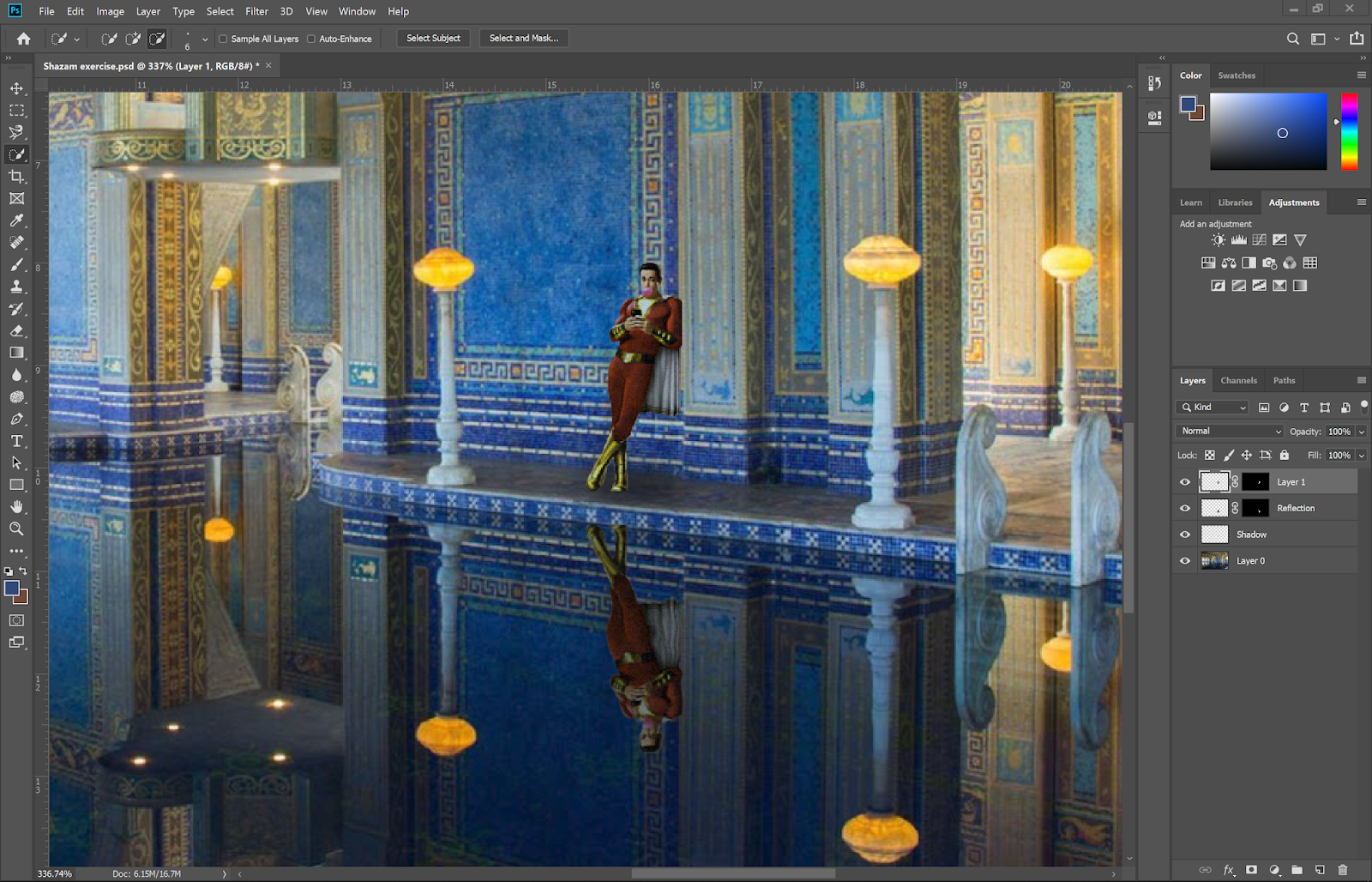Add a Brightness/Contrast adjustment
Viewport: 1372px width, 882px height.
click(x=1219, y=240)
